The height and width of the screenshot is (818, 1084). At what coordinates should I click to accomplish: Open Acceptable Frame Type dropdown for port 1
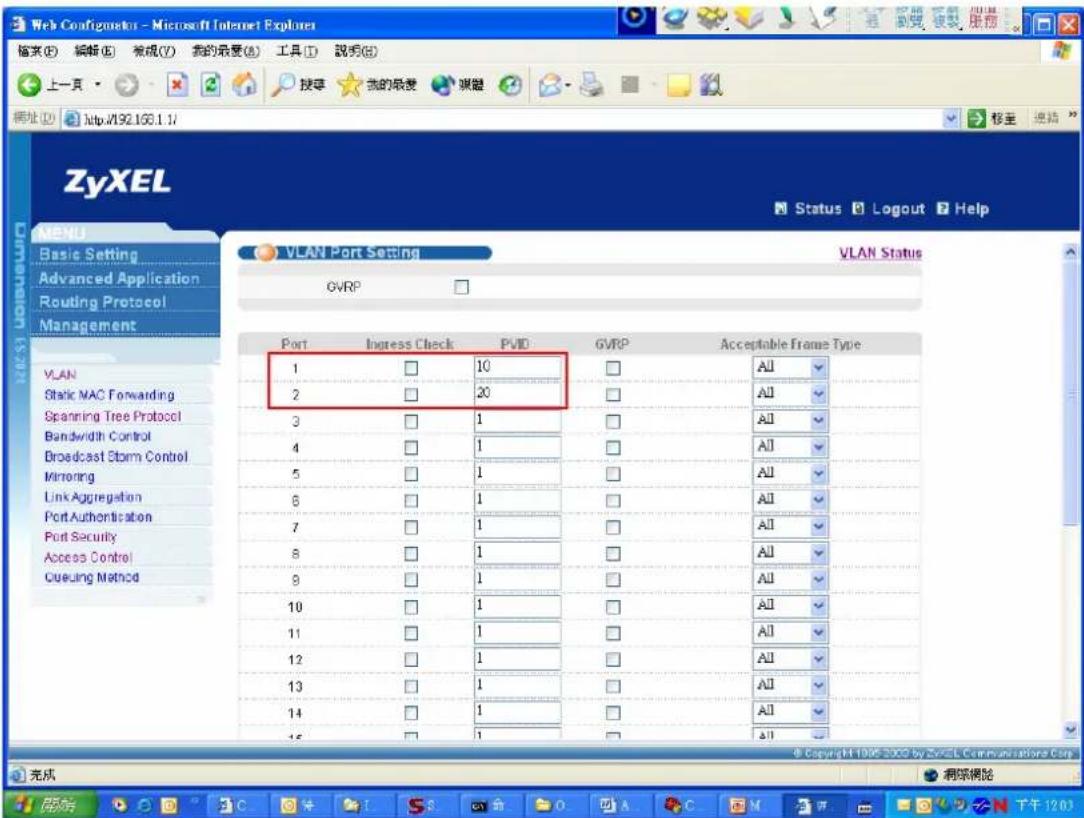(789, 367)
